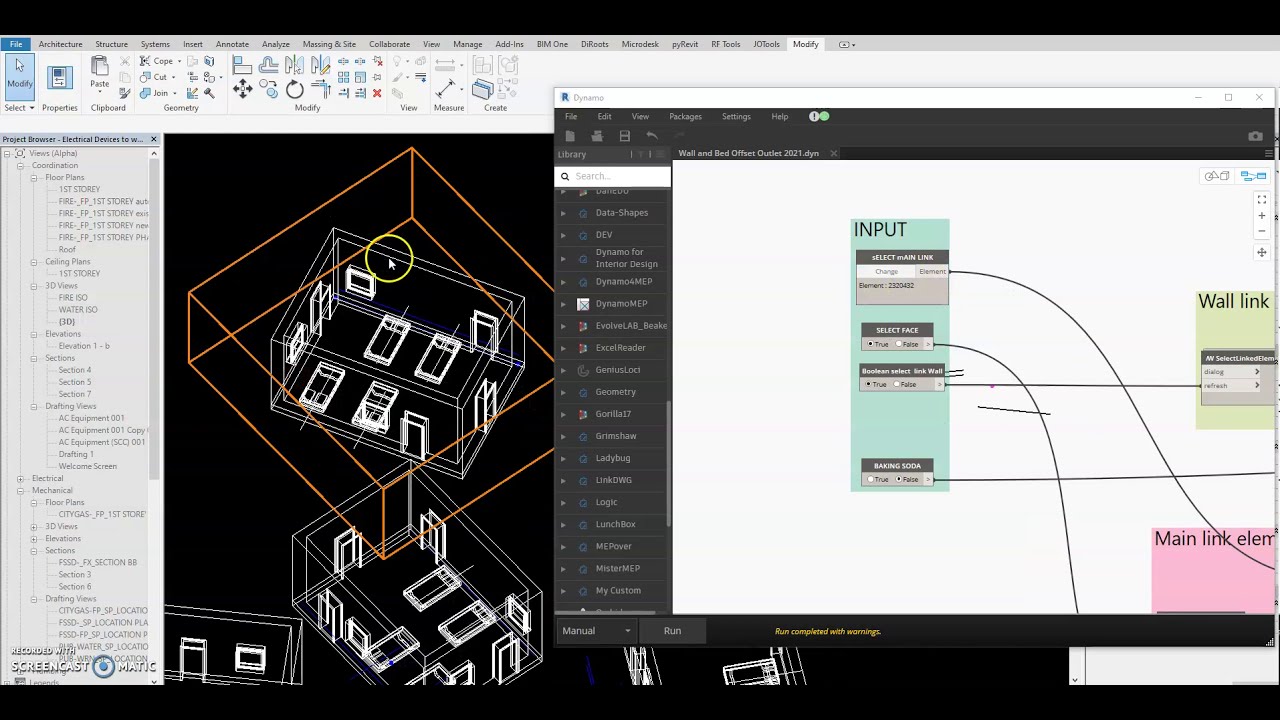The width and height of the screenshot is (1280, 720).
Task: Click the Revit File button
Action: click(x=16, y=44)
